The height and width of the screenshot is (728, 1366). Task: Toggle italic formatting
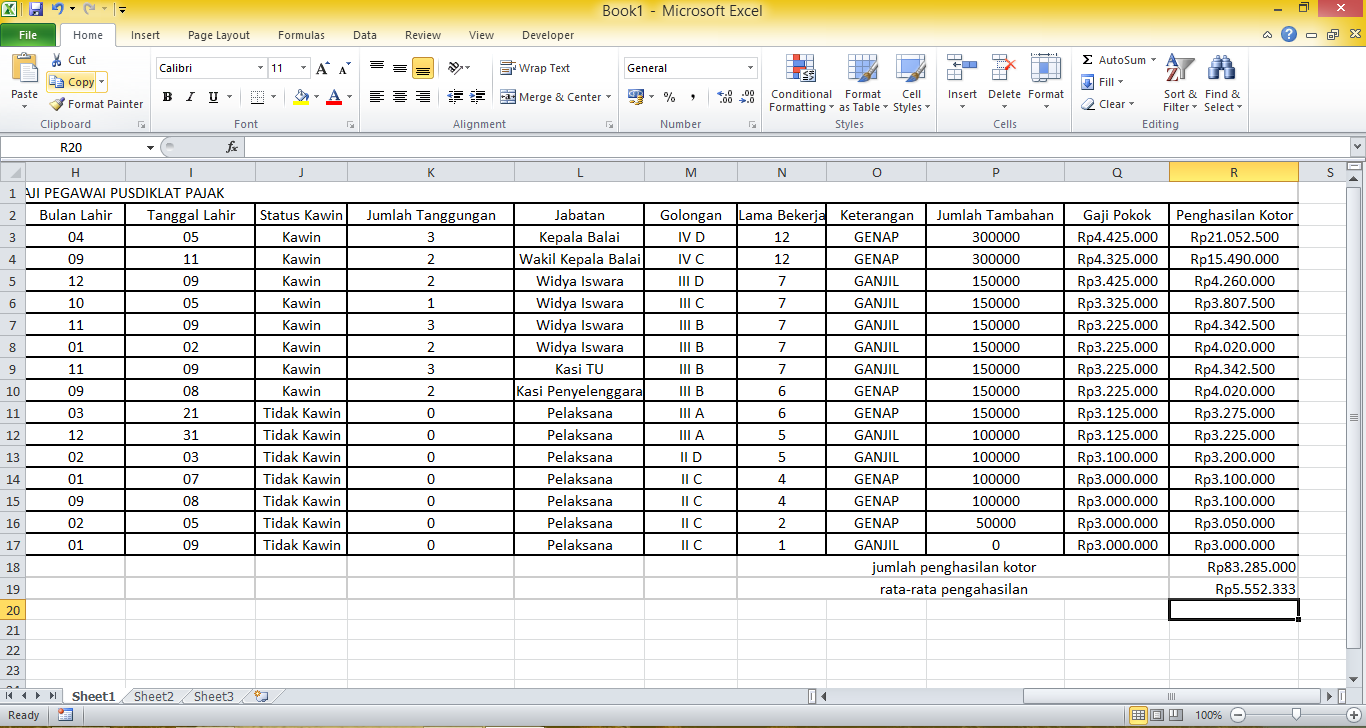[189, 97]
